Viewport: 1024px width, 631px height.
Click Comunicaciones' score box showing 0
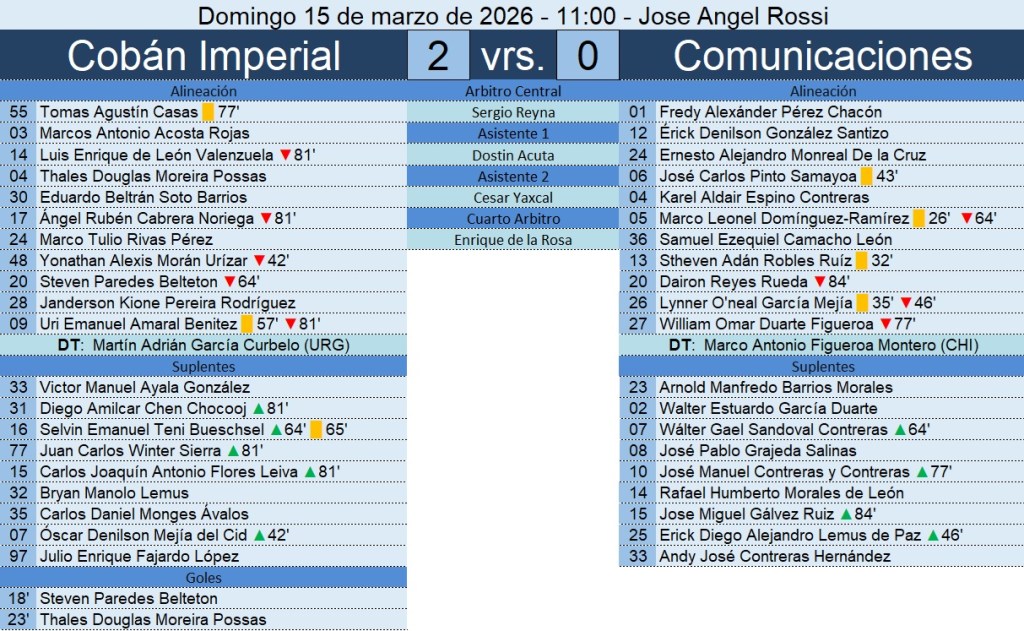pyautogui.click(x=587, y=56)
